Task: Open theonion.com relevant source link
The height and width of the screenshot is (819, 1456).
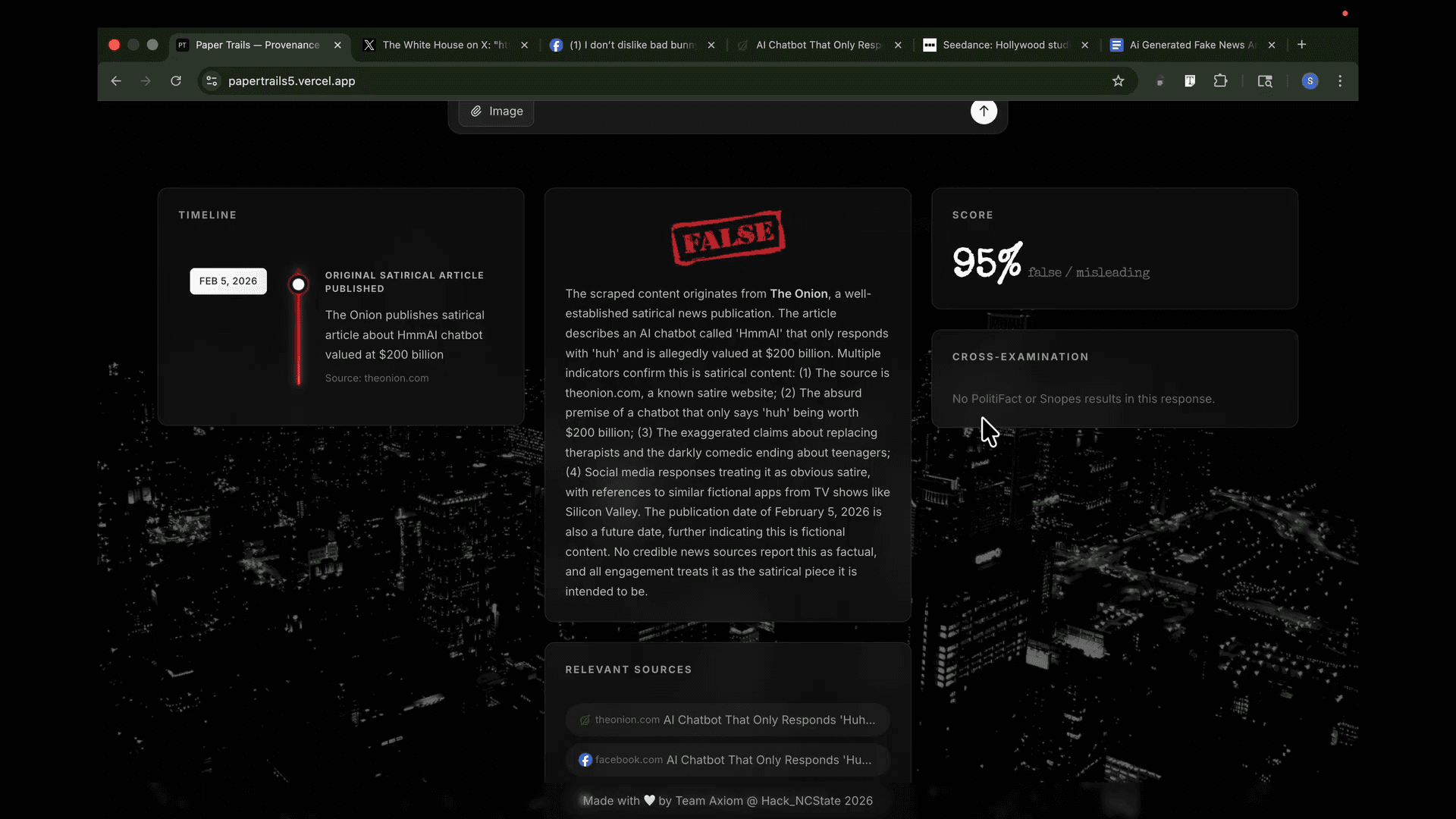Action: coord(727,720)
